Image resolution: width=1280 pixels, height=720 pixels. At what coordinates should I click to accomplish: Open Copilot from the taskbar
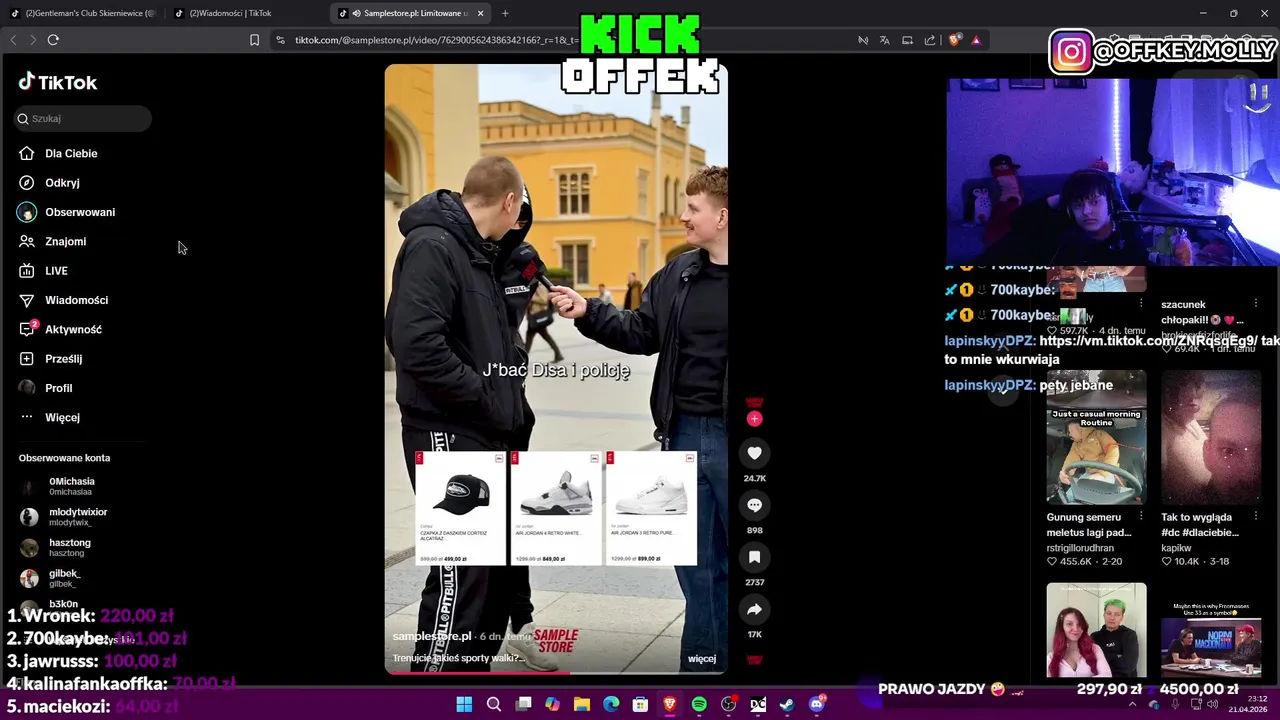pos(552,705)
